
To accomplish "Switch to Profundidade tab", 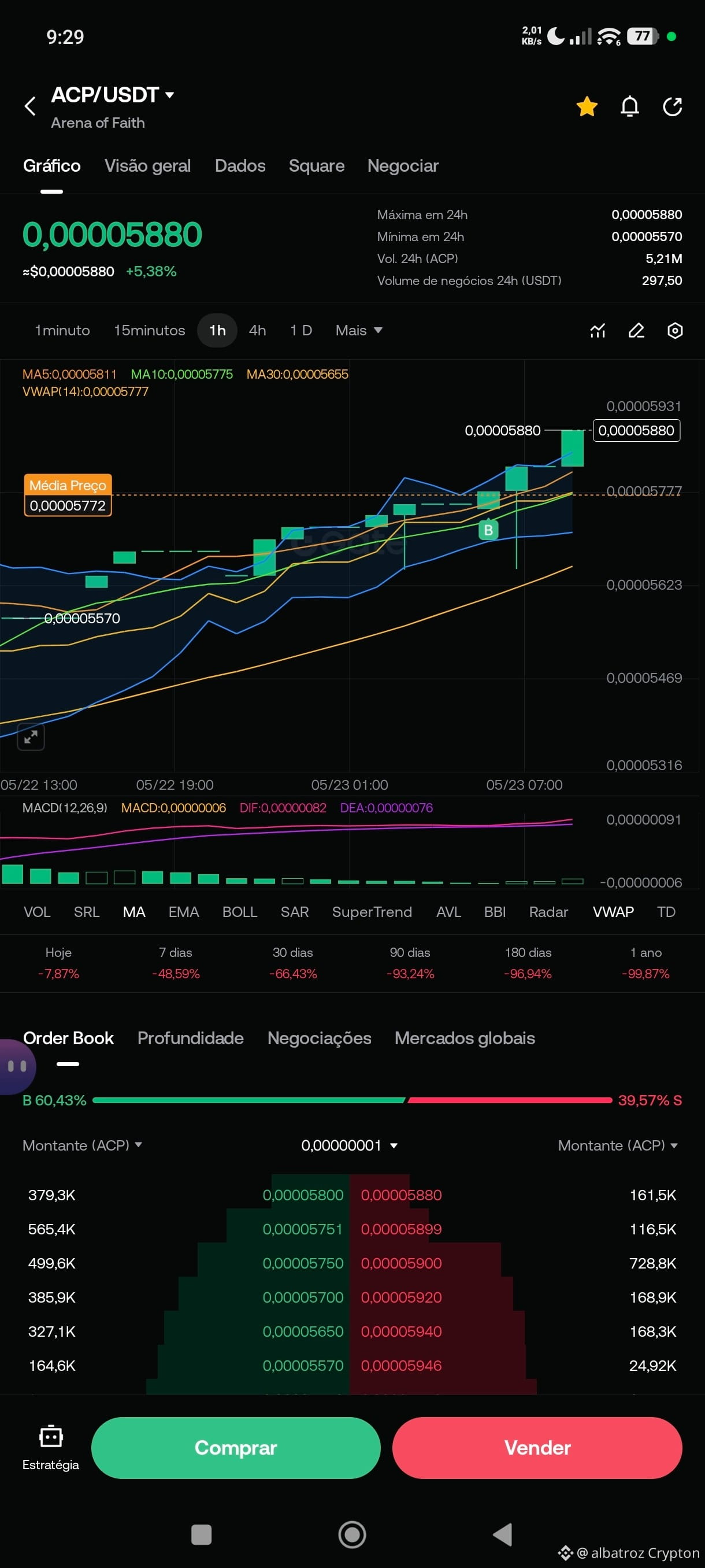I will pyautogui.click(x=190, y=1038).
